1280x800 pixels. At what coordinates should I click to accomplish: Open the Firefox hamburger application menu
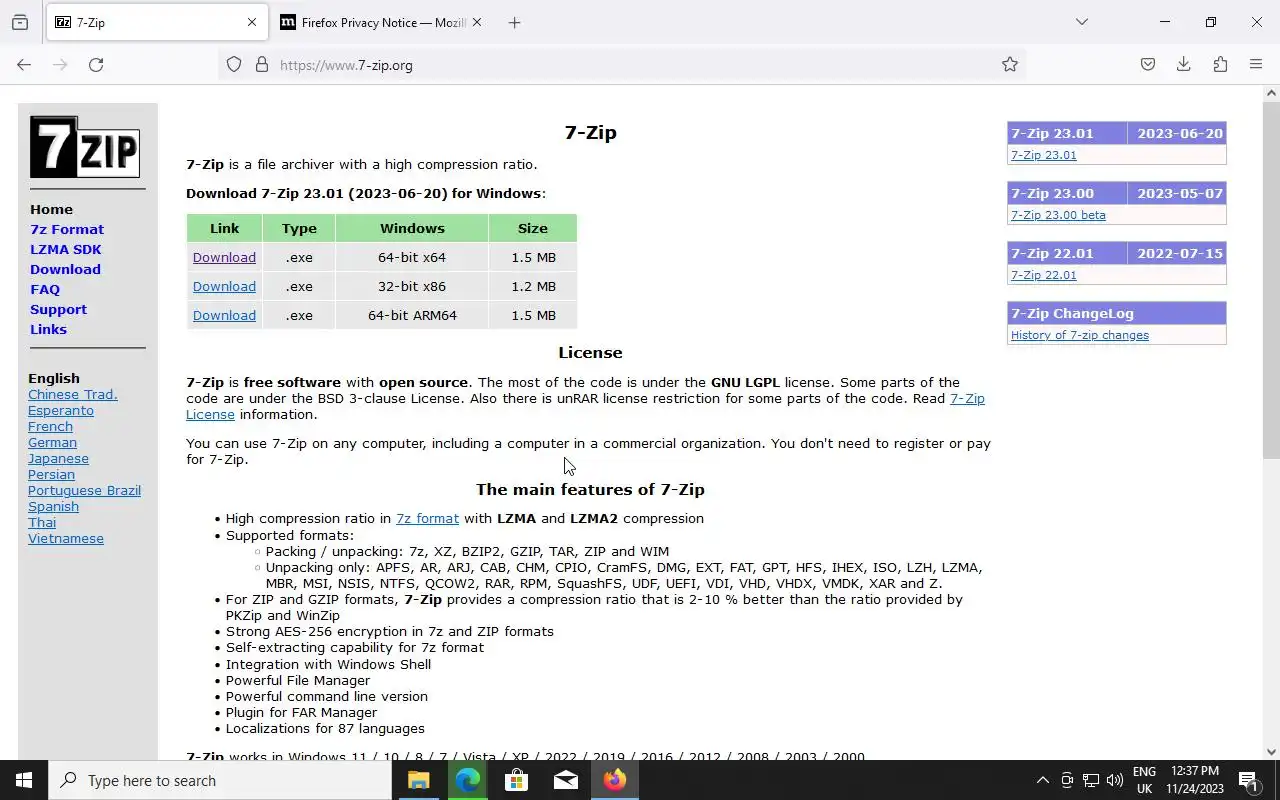pos(1256,65)
